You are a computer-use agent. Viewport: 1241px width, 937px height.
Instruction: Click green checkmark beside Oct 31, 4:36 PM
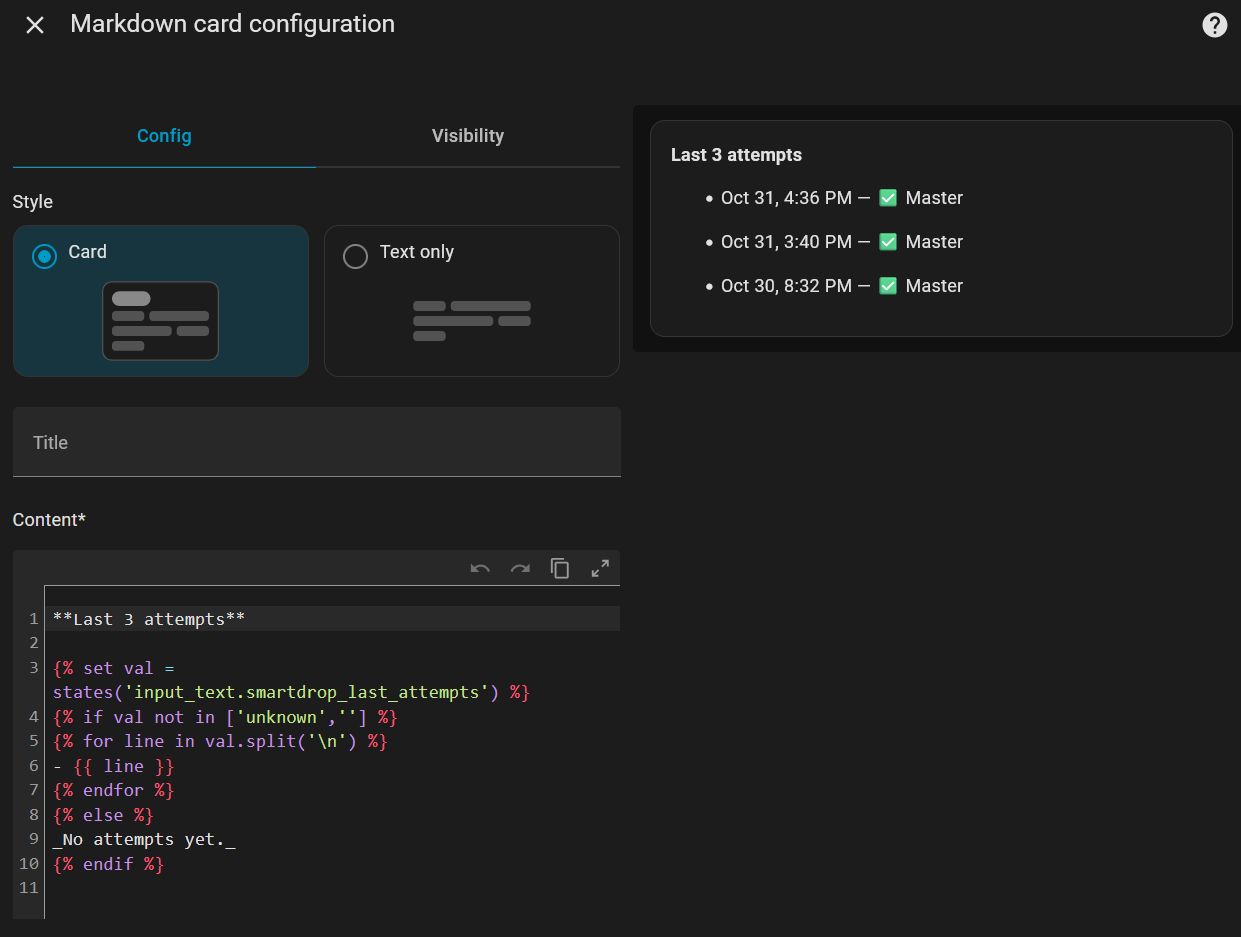coord(887,198)
